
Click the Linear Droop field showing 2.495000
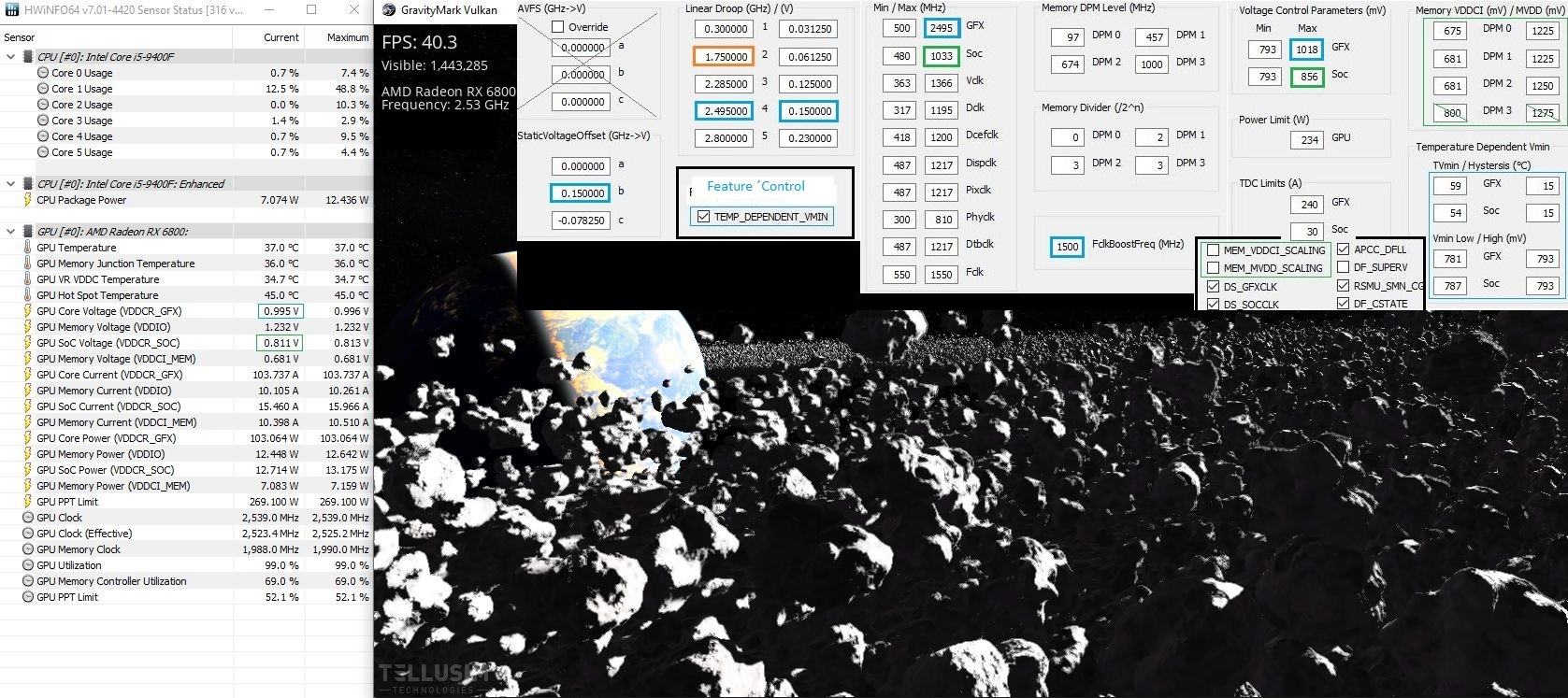pos(724,110)
